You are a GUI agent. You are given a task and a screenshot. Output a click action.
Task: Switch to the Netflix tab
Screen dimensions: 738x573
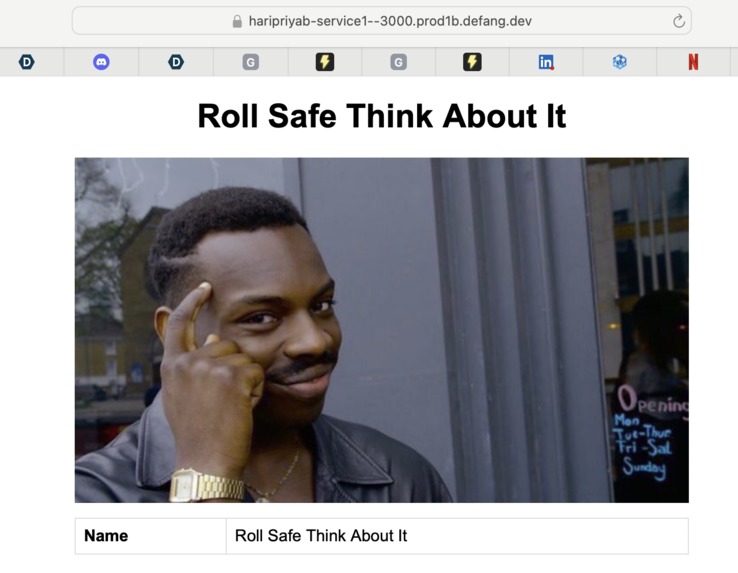click(693, 62)
